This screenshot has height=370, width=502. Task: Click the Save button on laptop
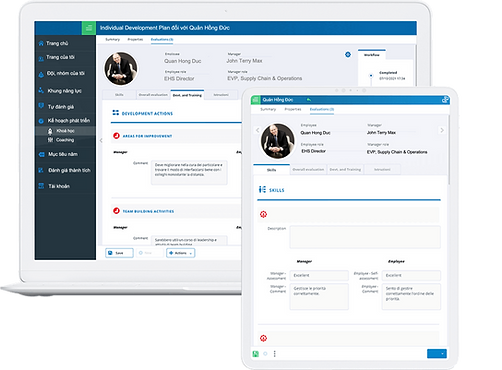pos(119,253)
